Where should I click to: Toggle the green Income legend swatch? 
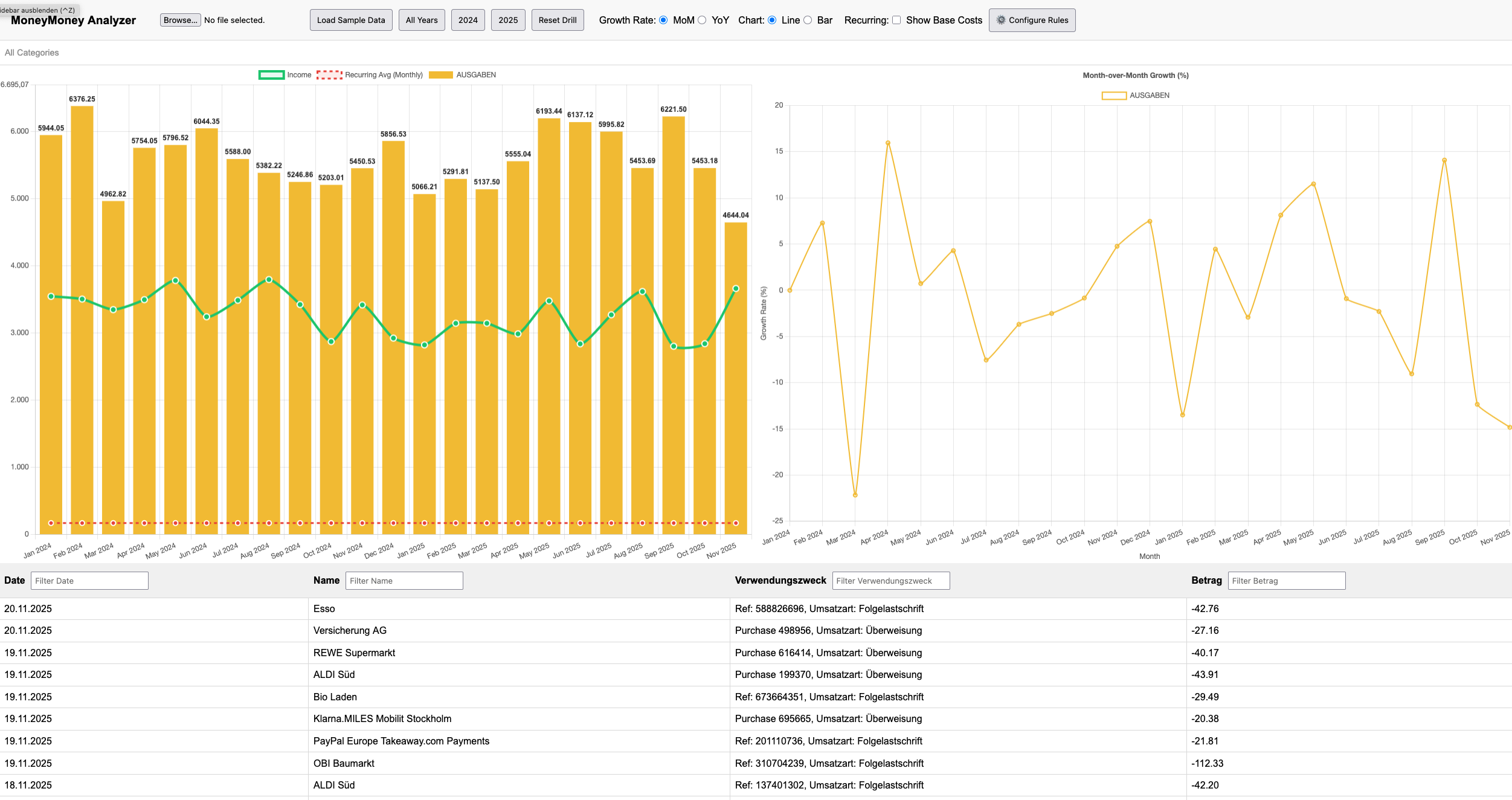tap(271, 75)
